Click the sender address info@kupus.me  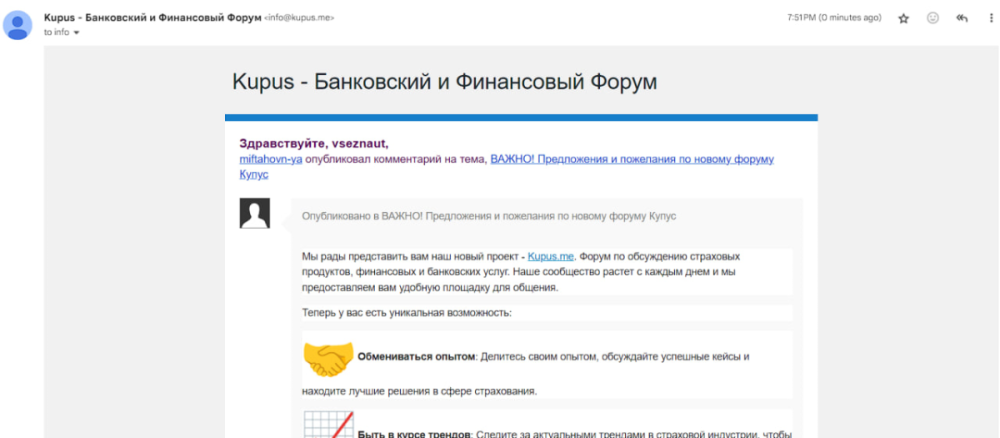299,18
